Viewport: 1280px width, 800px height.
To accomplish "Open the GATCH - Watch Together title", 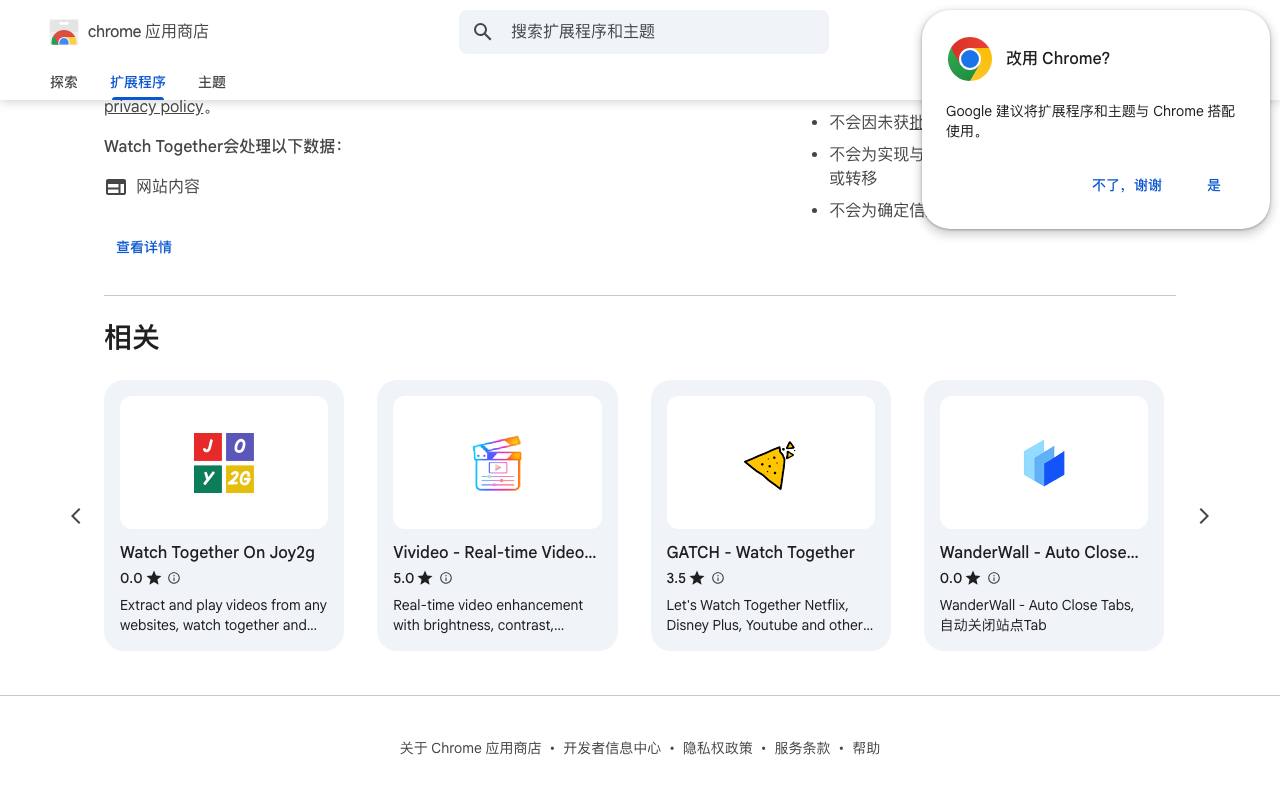I will (761, 552).
